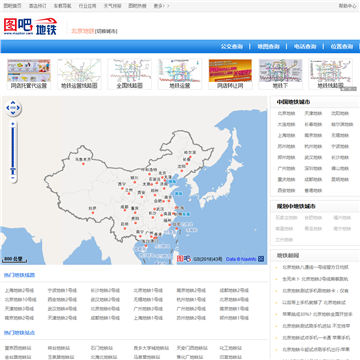
Task: Open 天津地铁 in the metro cities list
Action: coord(313,113)
